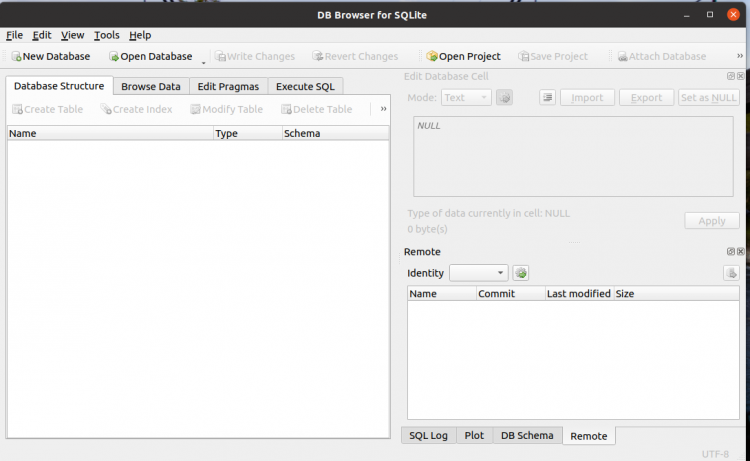Open the cell editor Mode dropdown
Image resolution: width=750 pixels, height=461 pixels.
466,98
